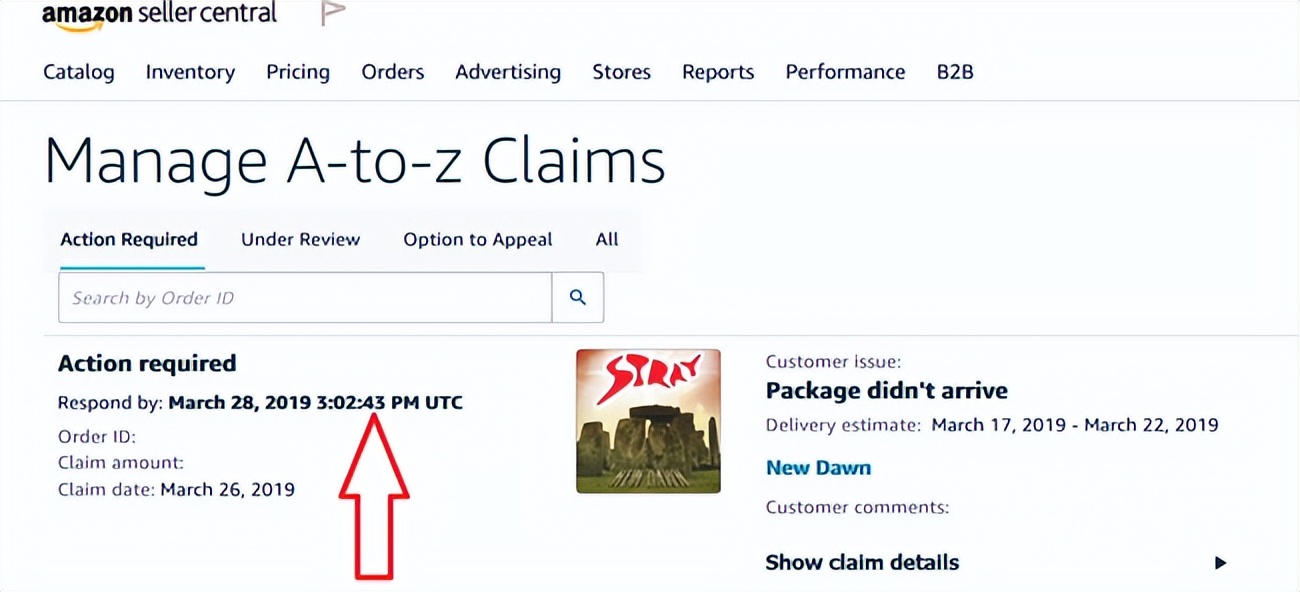Open the Performance menu
1300x592 pixels.
click(x=845, y=72)
